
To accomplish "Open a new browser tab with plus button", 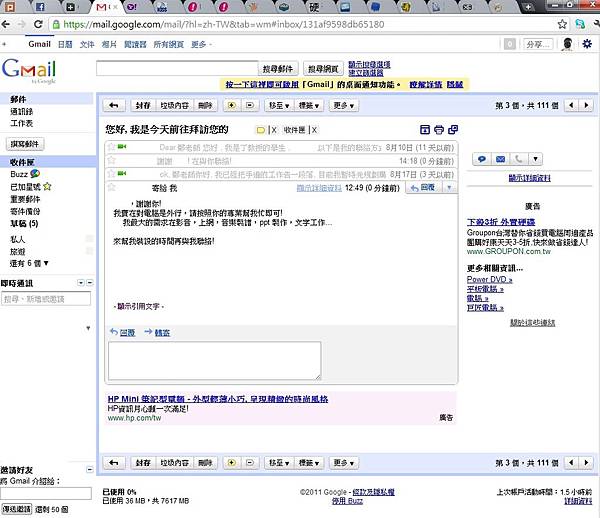I will [x=528, y=7].
